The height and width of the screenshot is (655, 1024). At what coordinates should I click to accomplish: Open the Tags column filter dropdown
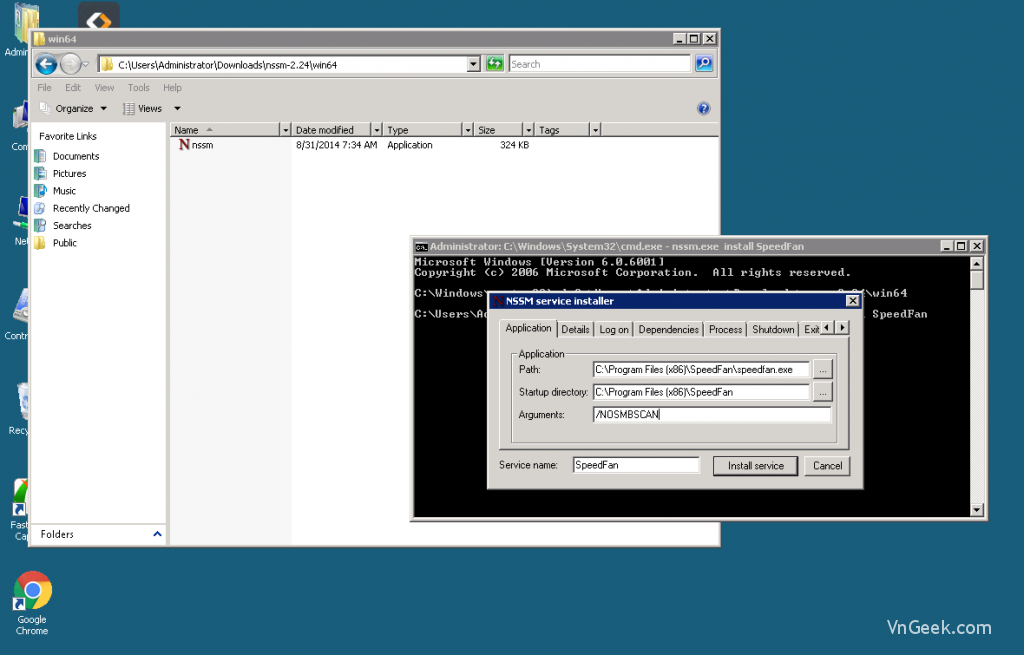[x=595, y=130]
